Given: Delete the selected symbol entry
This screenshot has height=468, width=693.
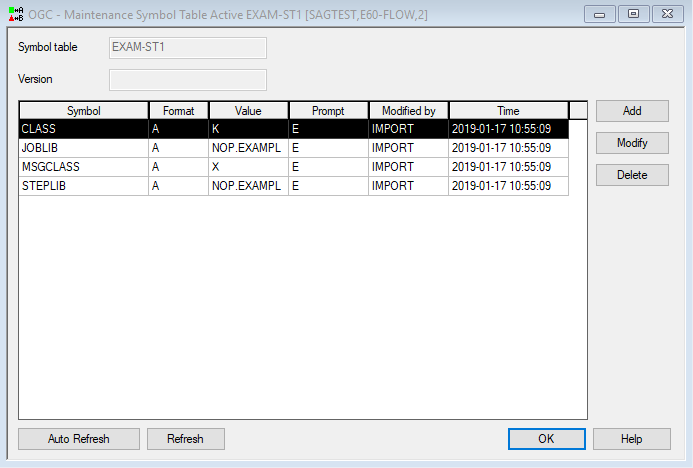Looking at the screenshot, I should tap(631, 175).
